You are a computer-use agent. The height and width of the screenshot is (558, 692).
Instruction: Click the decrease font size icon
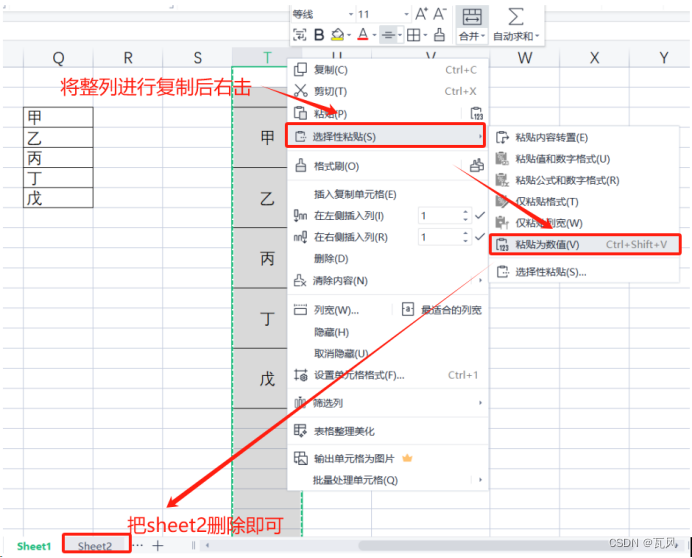pyautogui.click(x=440, y=14)
